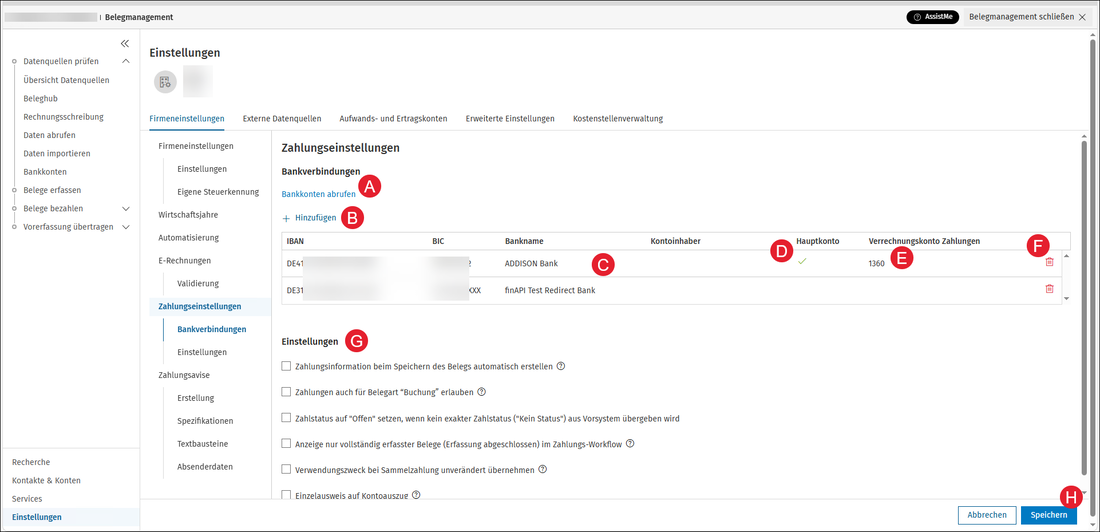Open help icon beside Belegart Buchung option

(481, 392)
